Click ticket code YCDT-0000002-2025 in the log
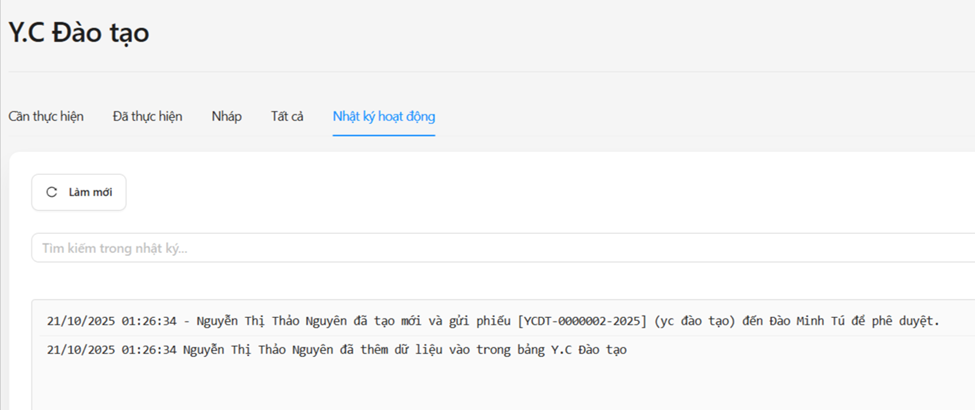 point(582,321)
